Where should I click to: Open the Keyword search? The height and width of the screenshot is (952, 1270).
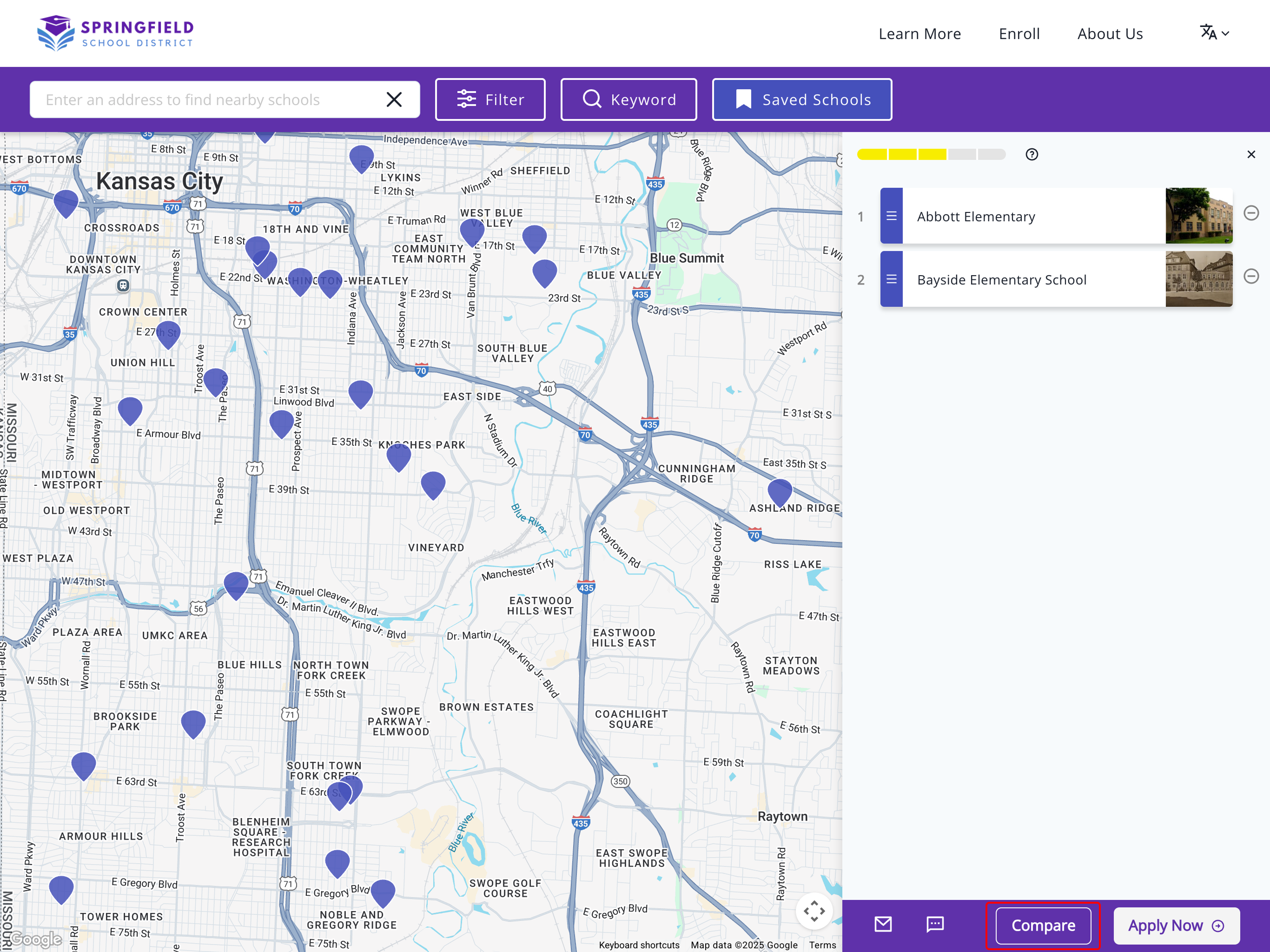pyautogui.click(x=628, y=100)
